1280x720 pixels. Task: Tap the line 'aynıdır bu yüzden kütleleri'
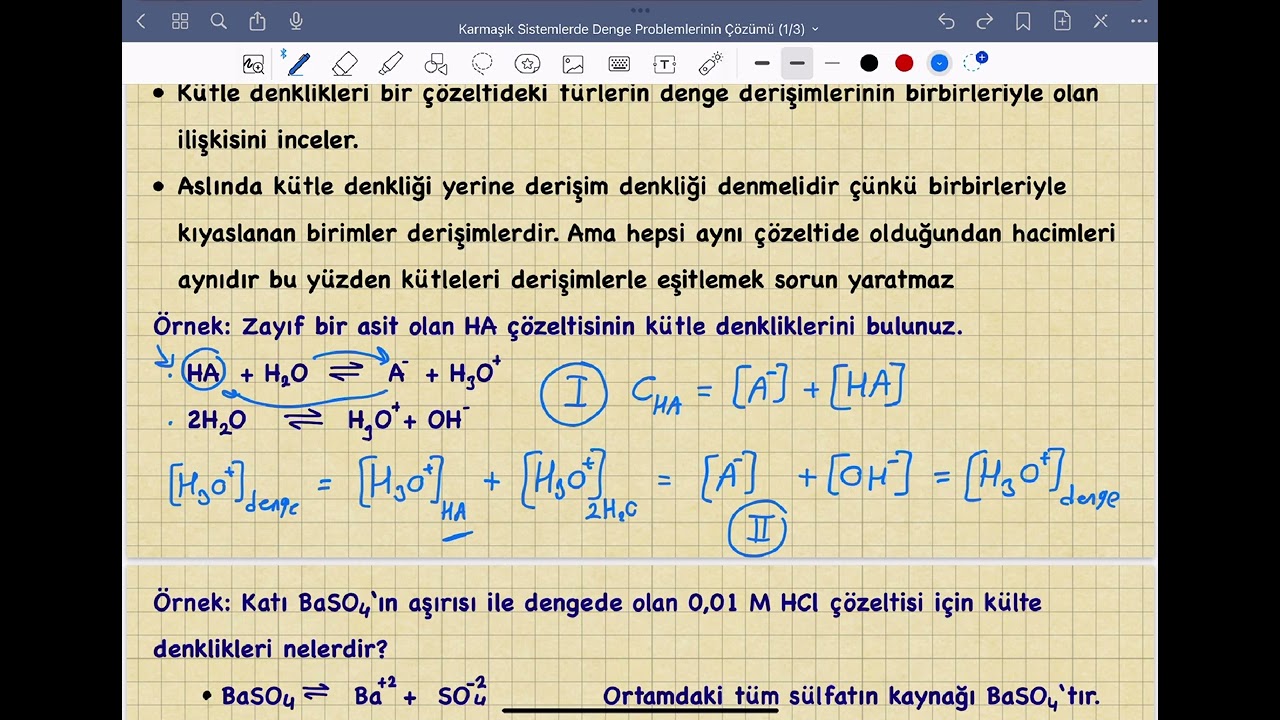tap(565, 280)
